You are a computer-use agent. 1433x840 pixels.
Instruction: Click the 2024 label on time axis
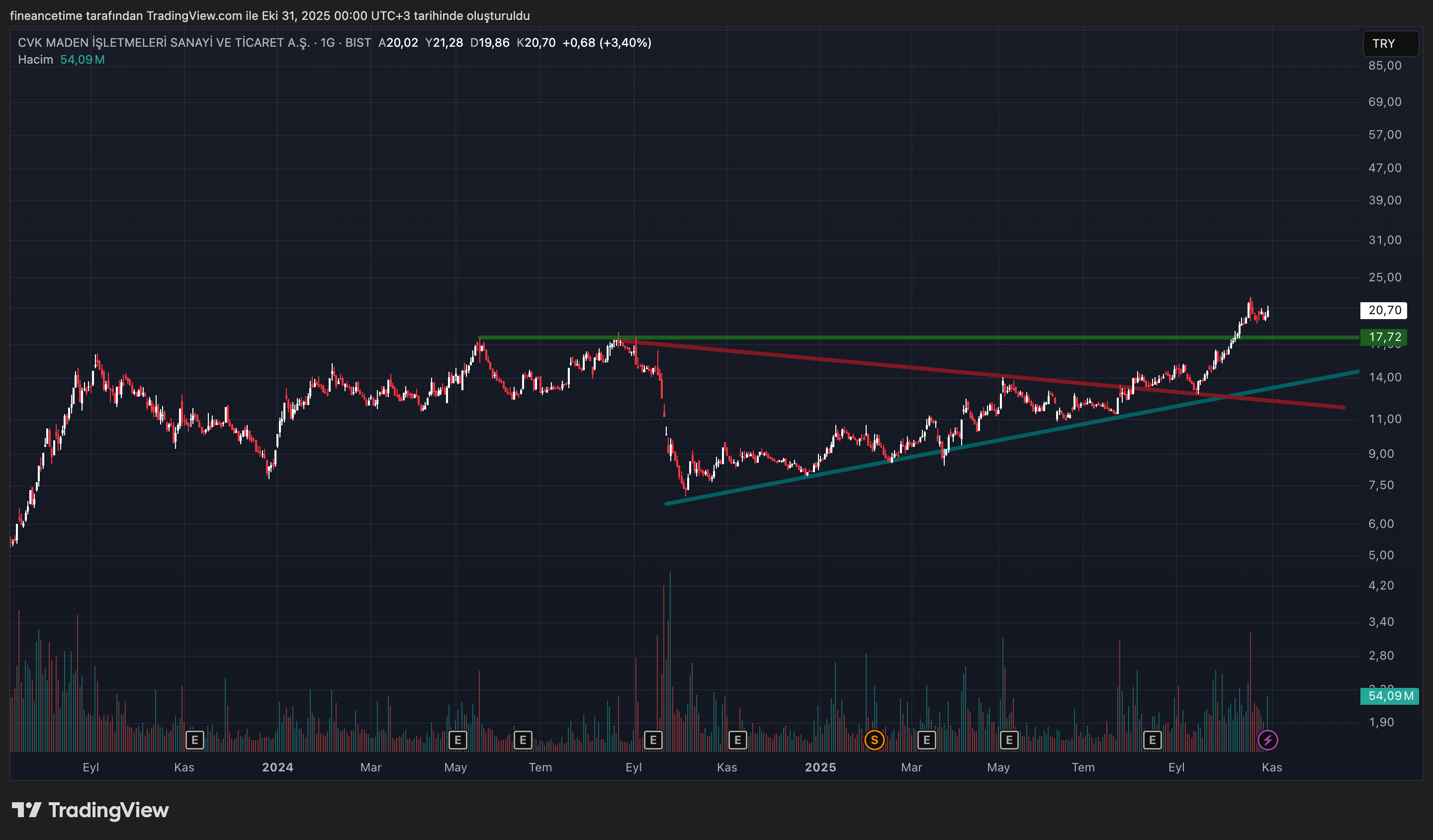click(x=277, y=767)
